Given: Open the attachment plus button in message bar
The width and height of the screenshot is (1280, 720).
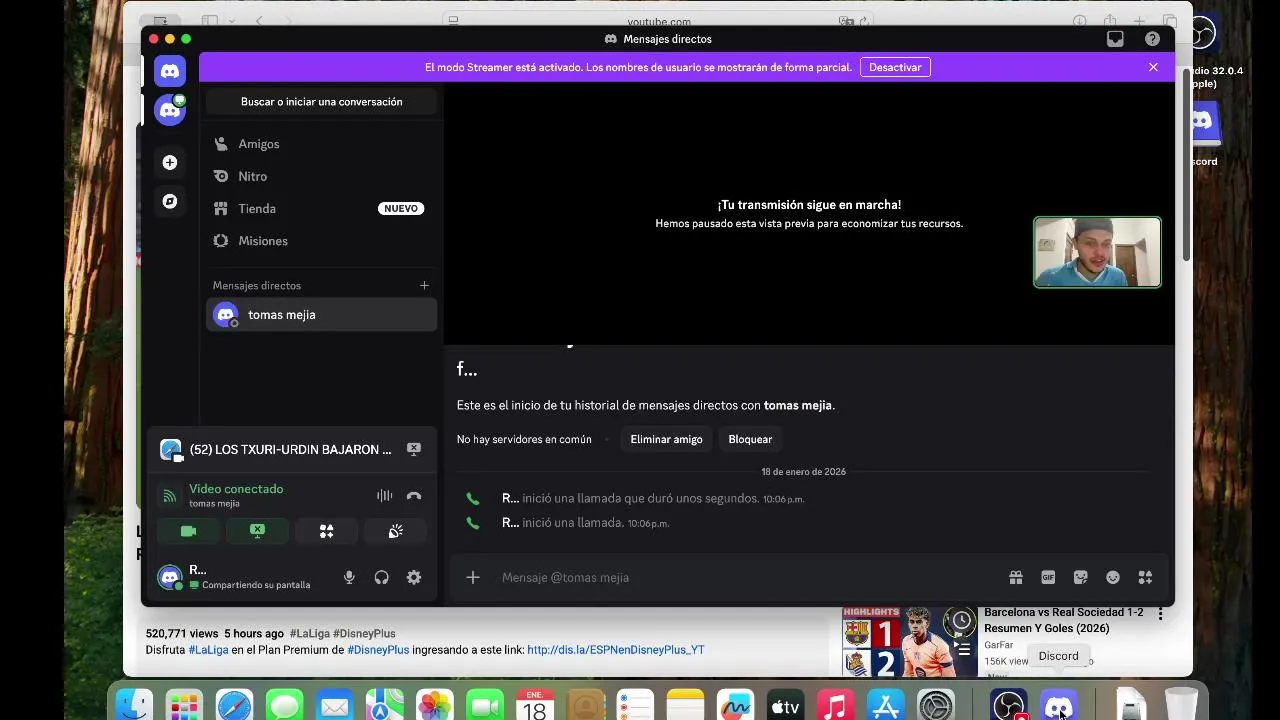Looking at the screenshot, I should (x=473, y=577).
